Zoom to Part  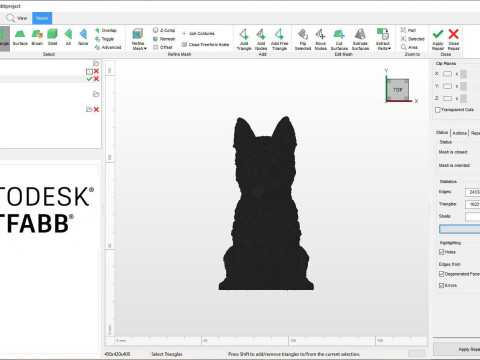coord(408,30)
